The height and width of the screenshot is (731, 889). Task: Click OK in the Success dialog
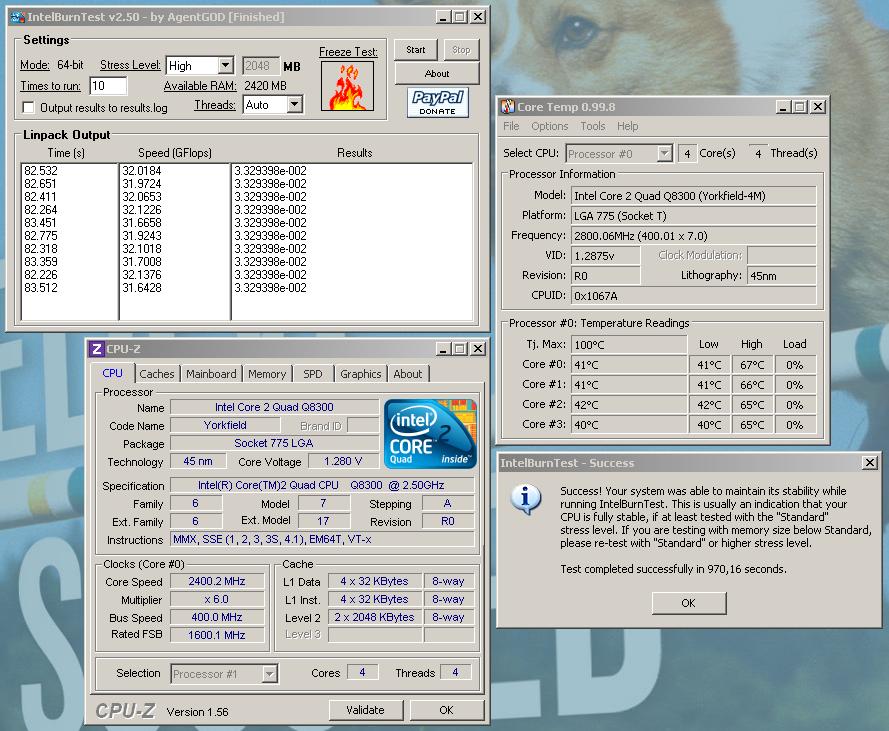[688, 603]
